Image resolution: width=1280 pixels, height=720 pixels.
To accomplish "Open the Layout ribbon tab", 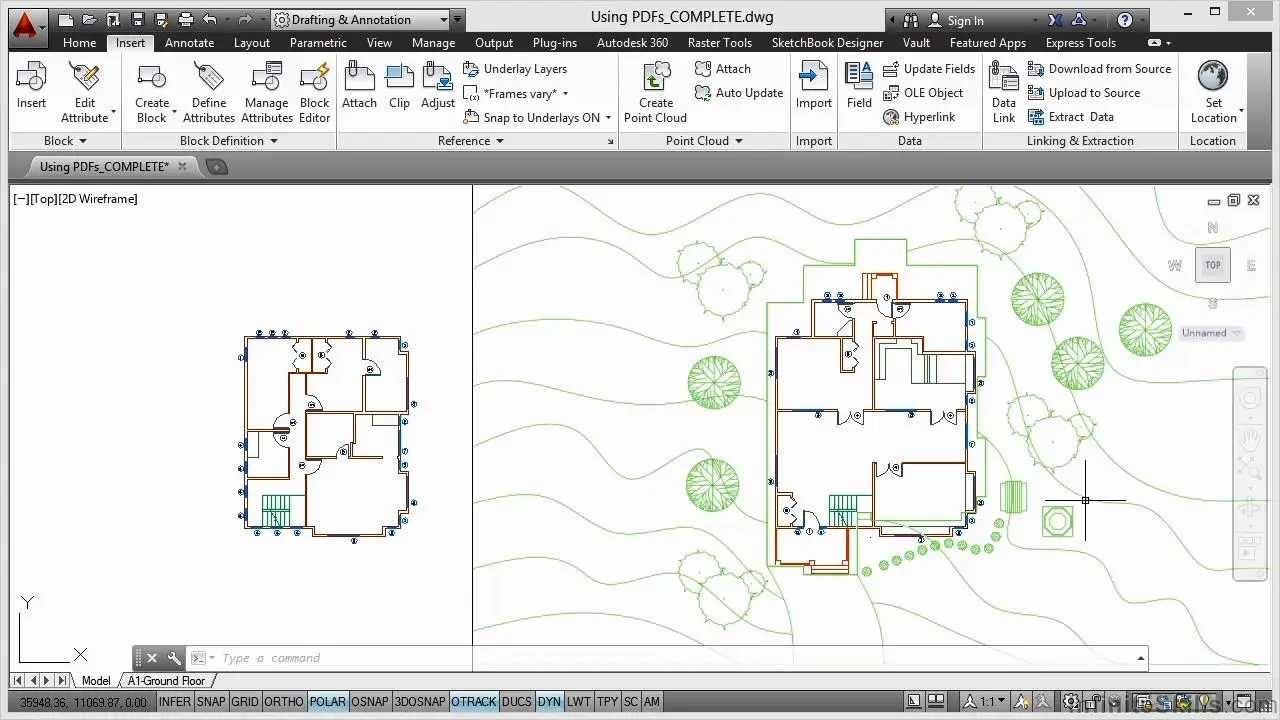I will tap(252, 43).
